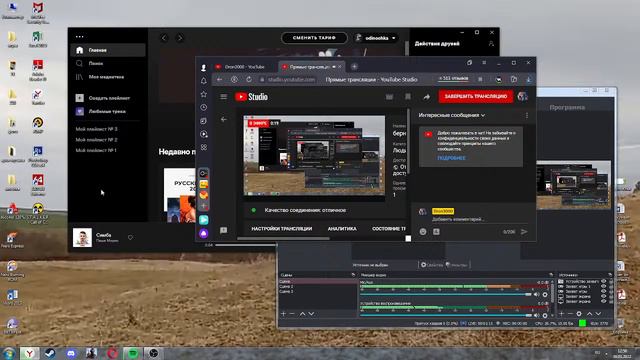Move the OBS scene up
This screenshot has width=640, height=360.
302,314
